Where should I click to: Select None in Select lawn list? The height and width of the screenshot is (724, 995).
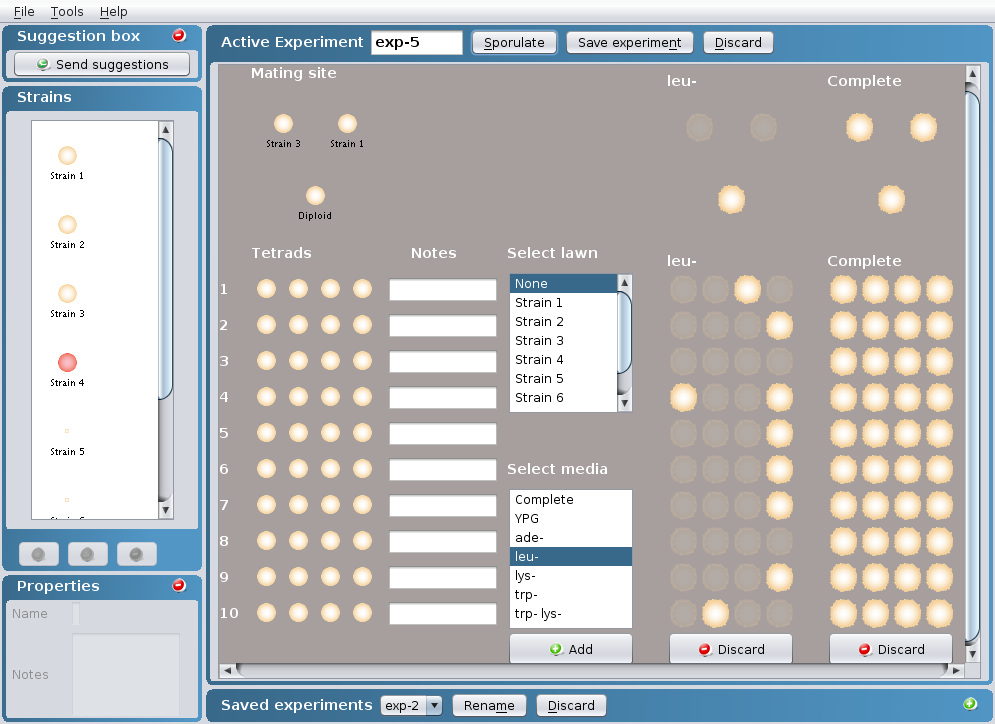click(x=563, y=284)
